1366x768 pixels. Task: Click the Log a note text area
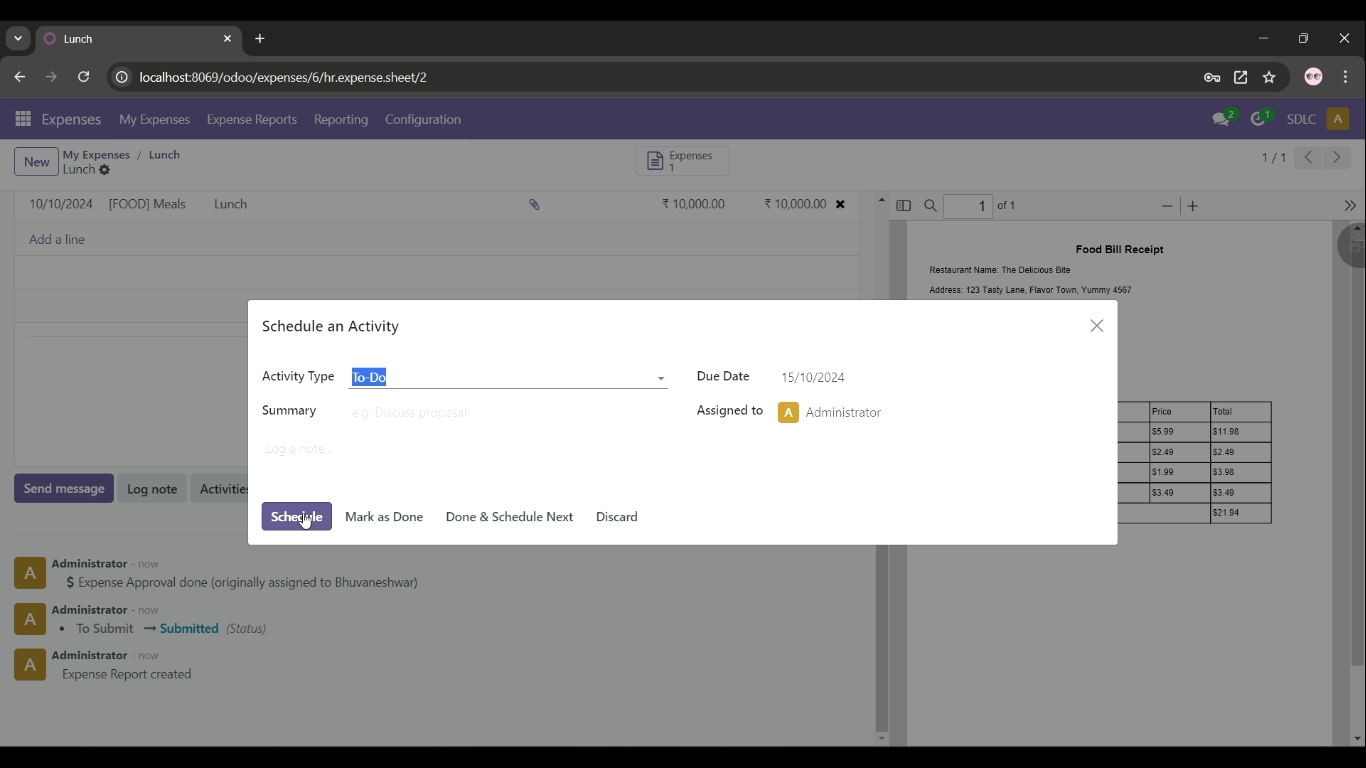[682, 449]
